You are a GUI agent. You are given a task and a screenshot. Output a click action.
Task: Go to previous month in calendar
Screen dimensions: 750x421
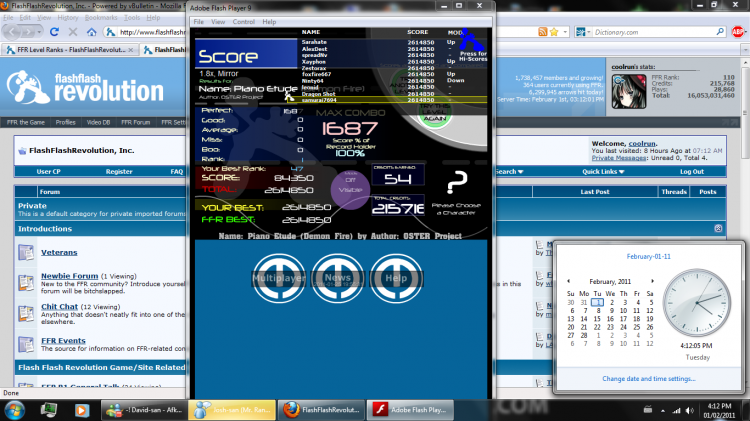[x=568, y=281]
